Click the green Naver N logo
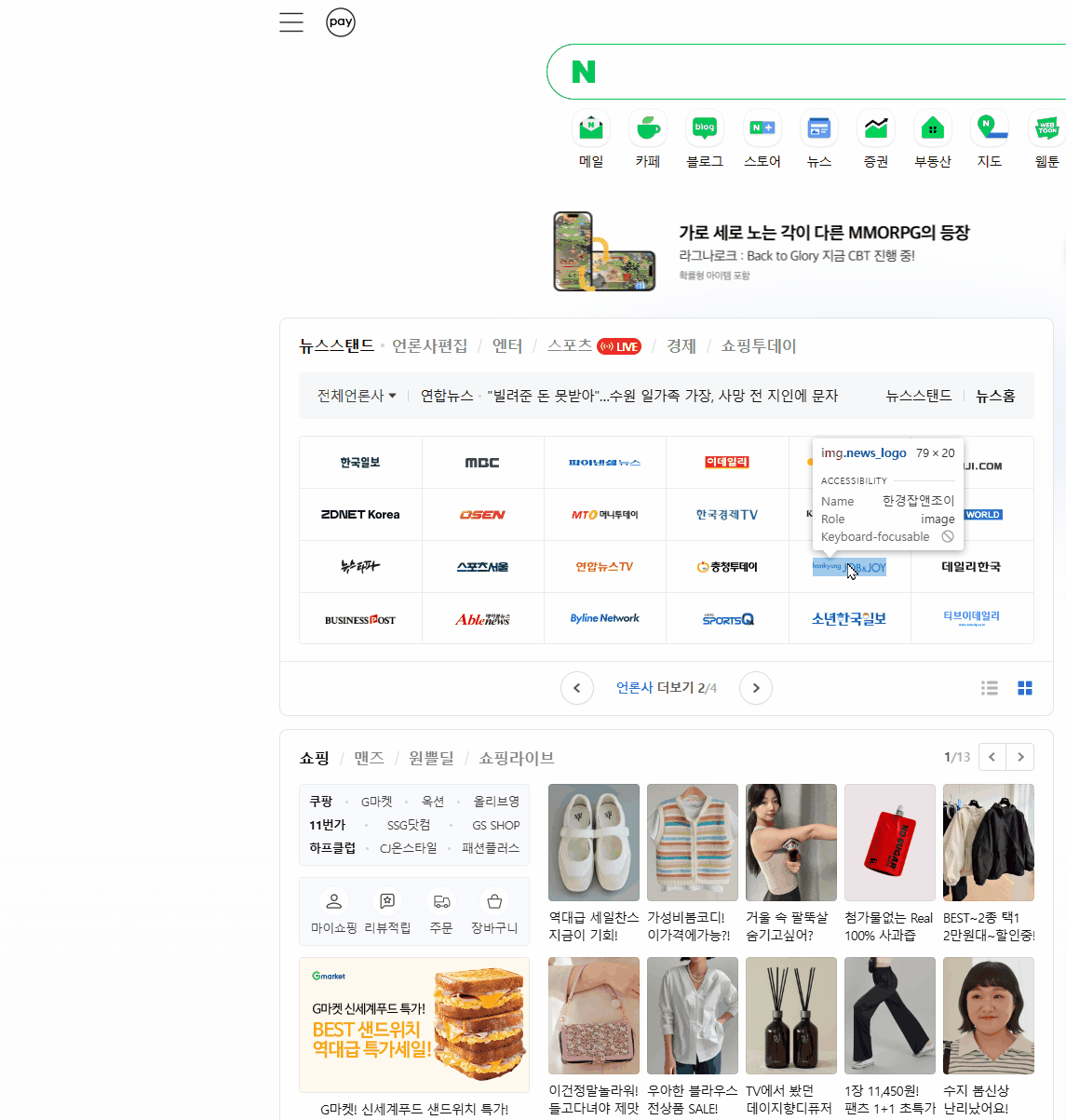Image resolution: width=1066 pixels, height=1120 pixels. [x=584, y=72]
